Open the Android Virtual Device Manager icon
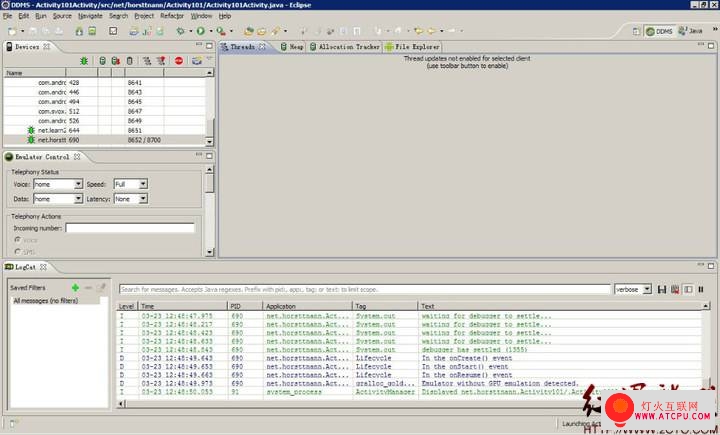 pos(92,31)
